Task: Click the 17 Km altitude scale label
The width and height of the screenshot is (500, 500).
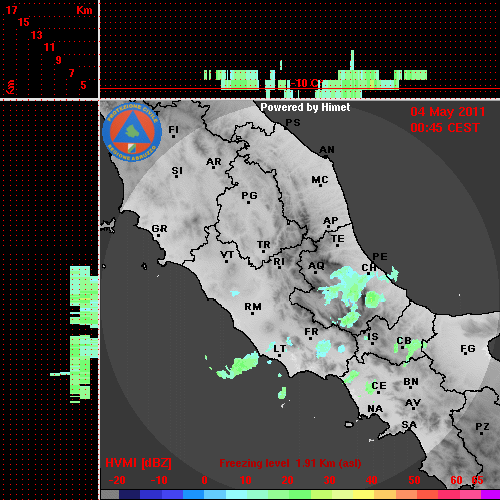Action: point(12,10)
